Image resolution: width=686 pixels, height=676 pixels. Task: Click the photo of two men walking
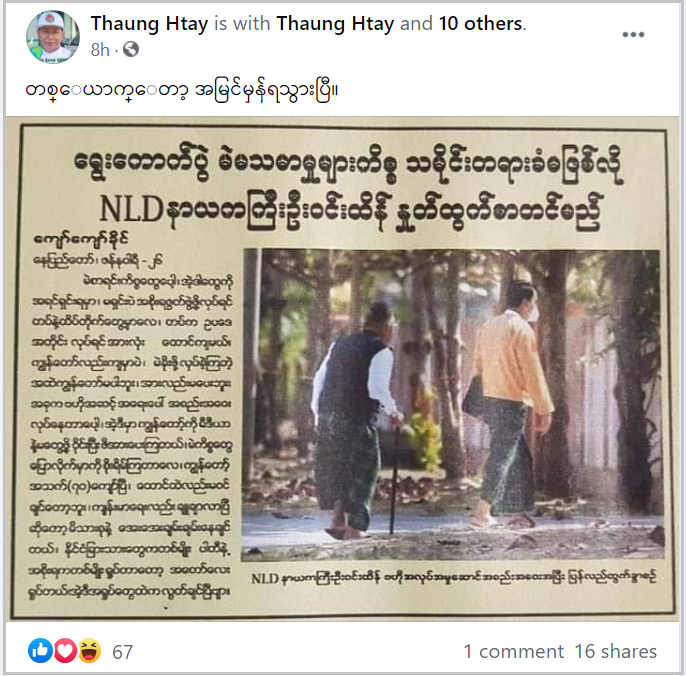tap(452, 405)
